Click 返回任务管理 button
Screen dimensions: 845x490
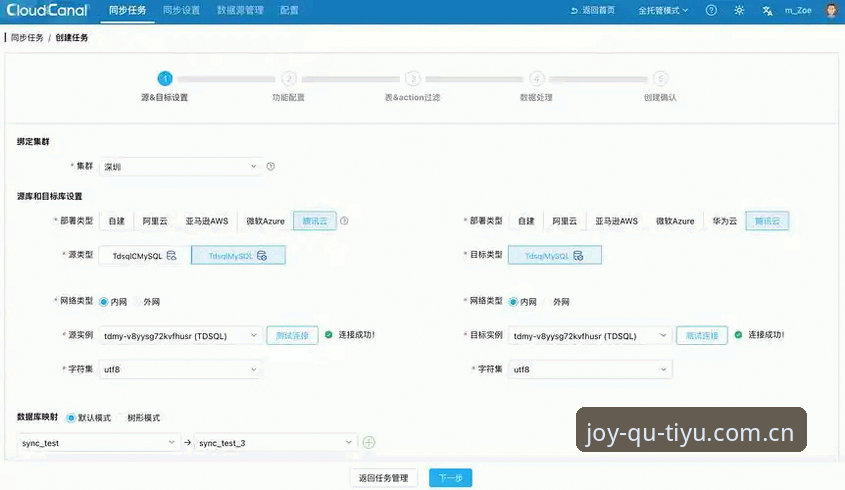click(x=384, y=478)
